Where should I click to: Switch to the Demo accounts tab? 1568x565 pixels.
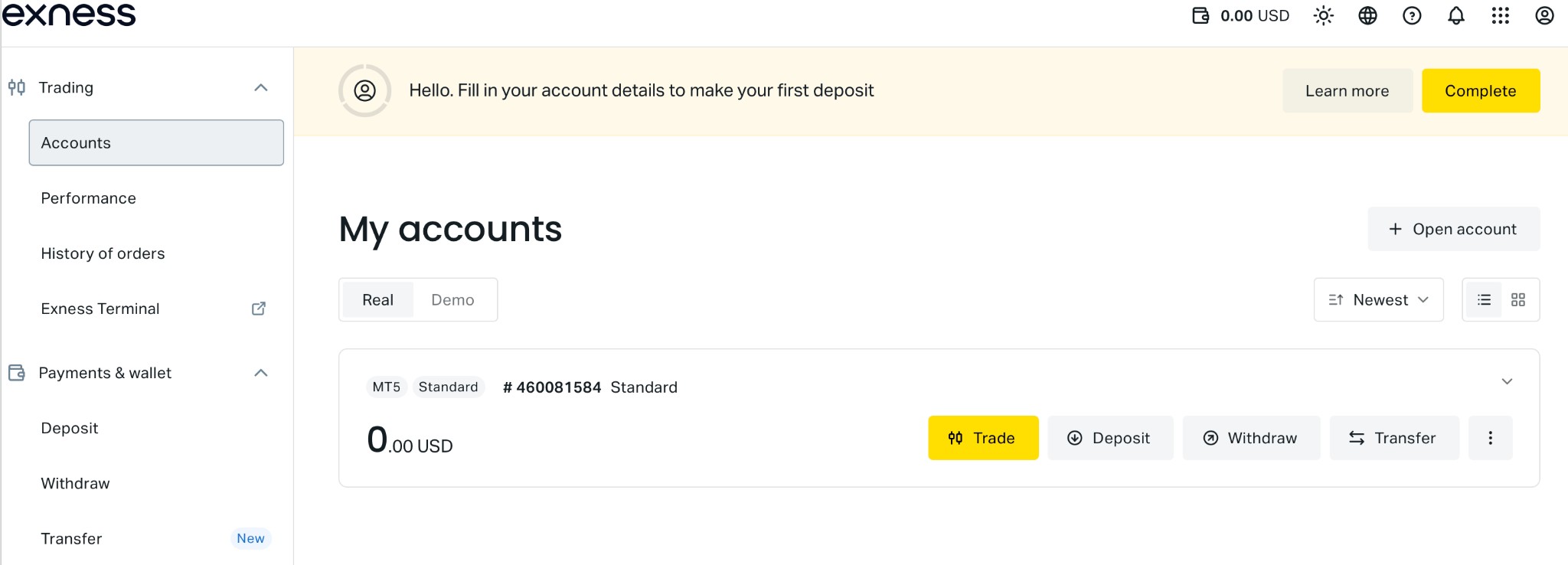pos(452,300)
